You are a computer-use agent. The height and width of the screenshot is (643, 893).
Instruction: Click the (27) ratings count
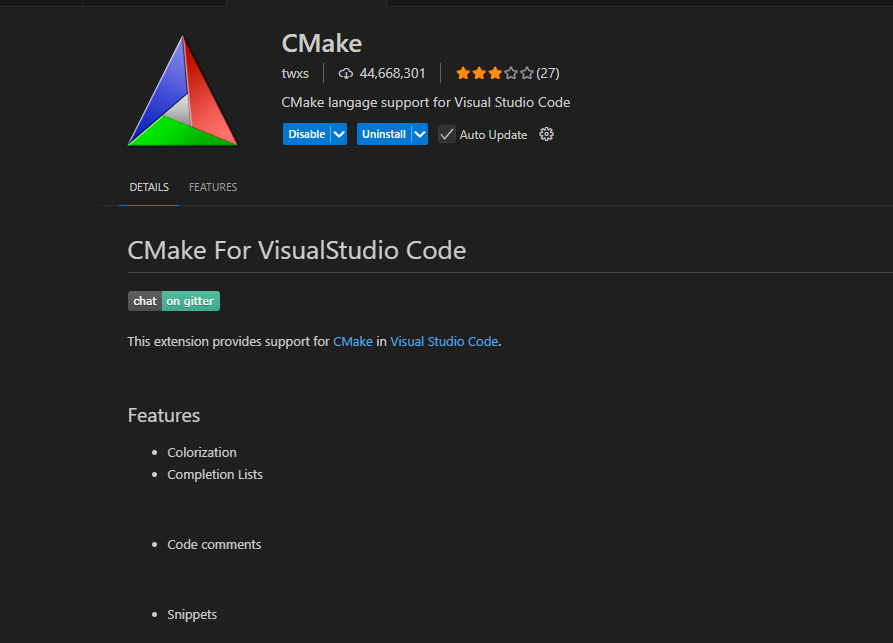[548, 73]
